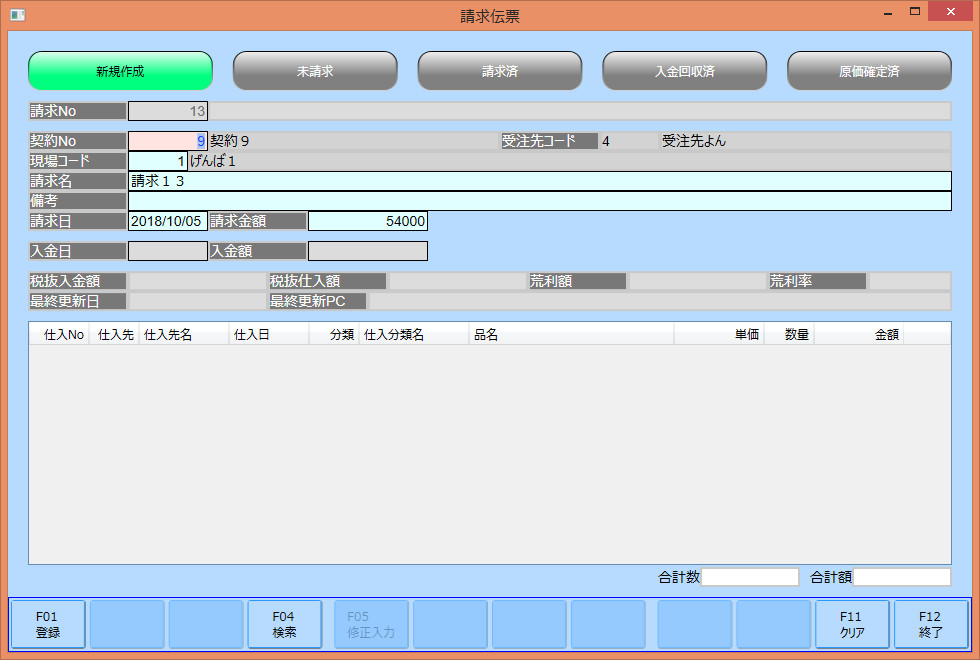Click the 品名 column header
This screenshot has width=980, height=660.
tap(570, 335)
